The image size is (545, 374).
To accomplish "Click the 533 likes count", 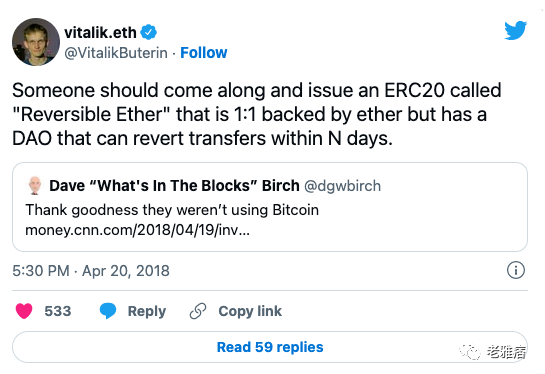I will point(58,311).
